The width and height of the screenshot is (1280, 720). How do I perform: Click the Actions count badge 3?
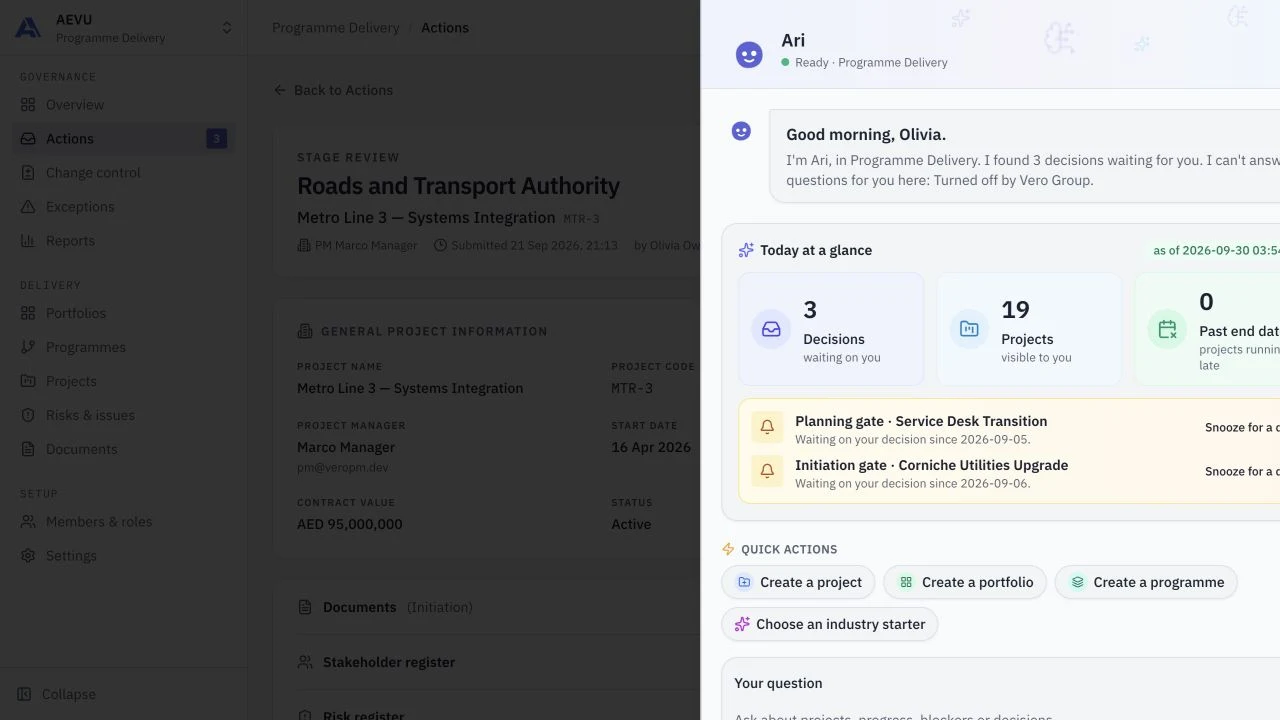click(217, 139)
